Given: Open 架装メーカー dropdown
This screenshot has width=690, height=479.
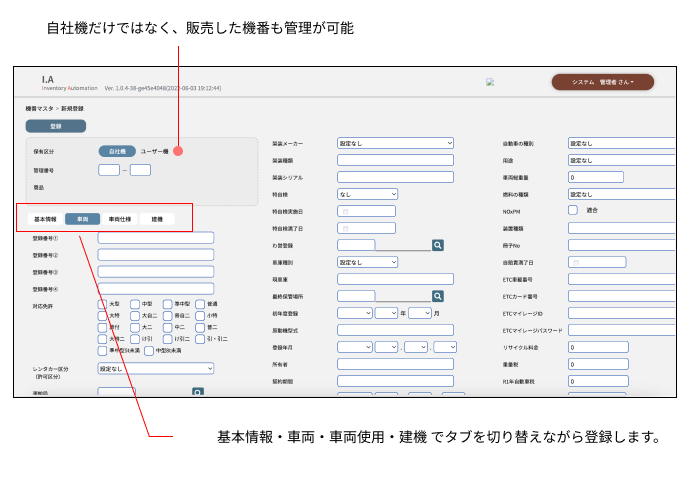Looking at the screenshot, I should coord(395,143).
